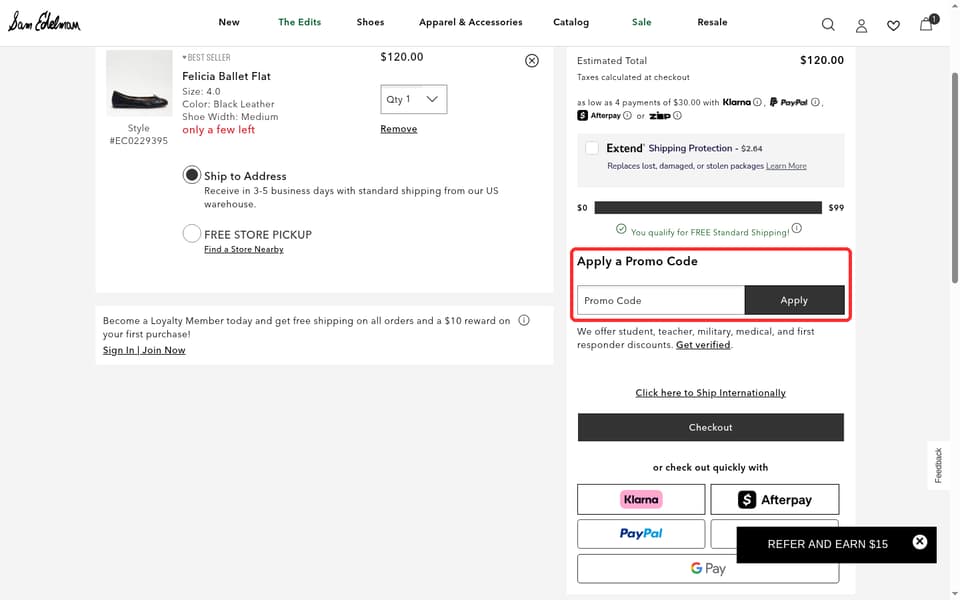Click Sign In | Join Now link
Screen dimensions: 960x600
click(144, 350)
